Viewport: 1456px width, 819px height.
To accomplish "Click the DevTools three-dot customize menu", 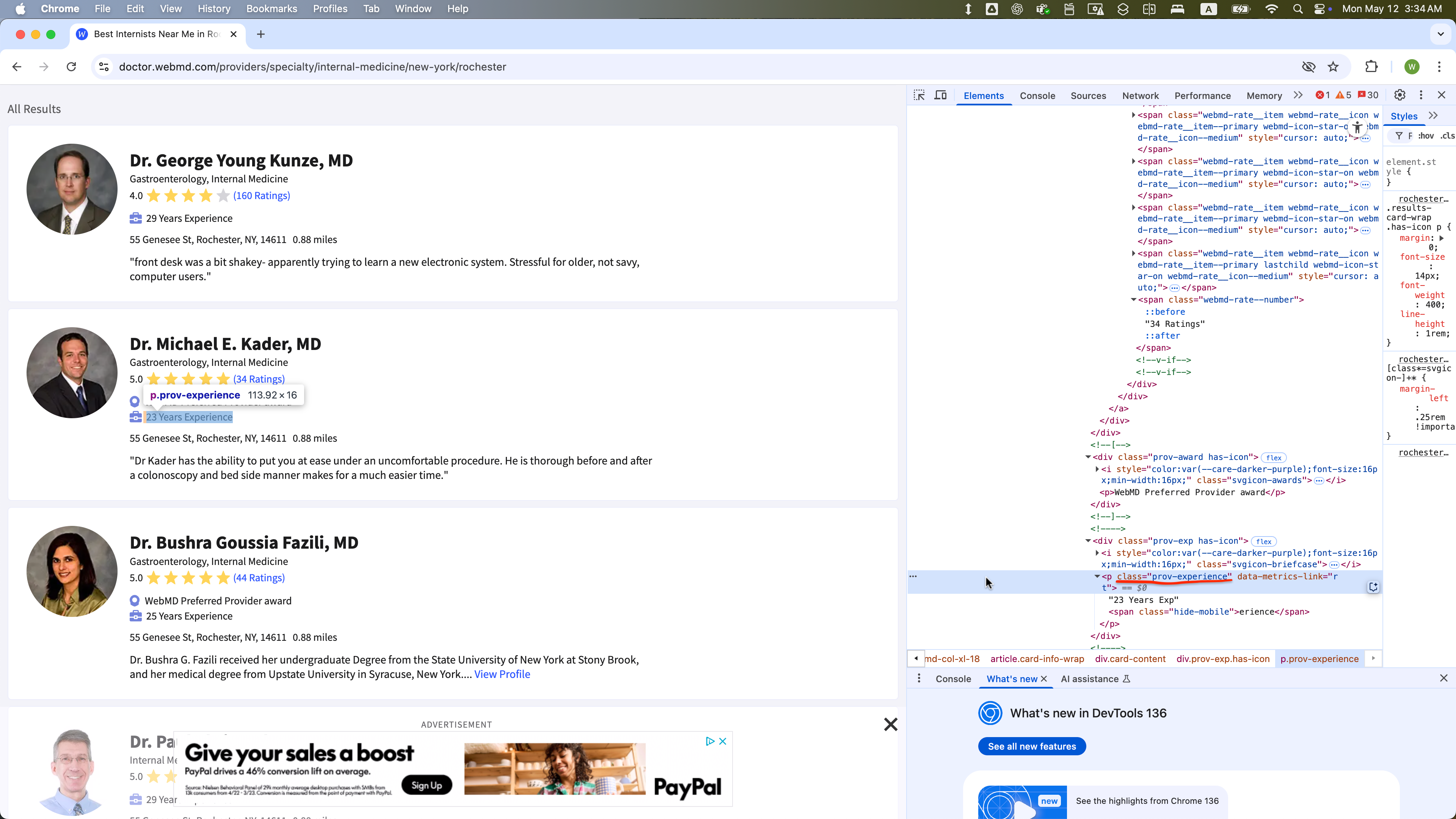I will coord(1421,95).
